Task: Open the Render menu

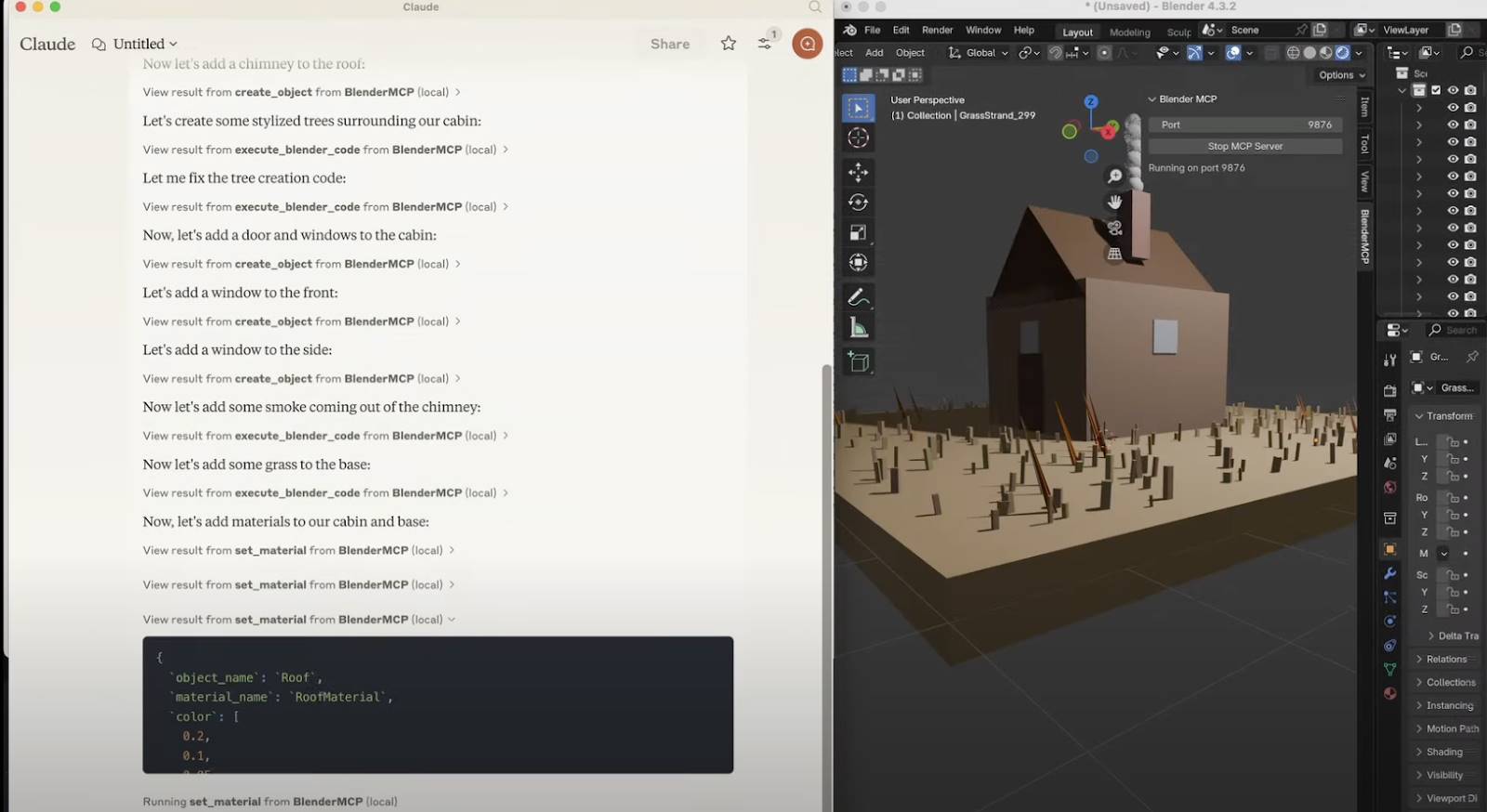Action: tap(937, 30)
